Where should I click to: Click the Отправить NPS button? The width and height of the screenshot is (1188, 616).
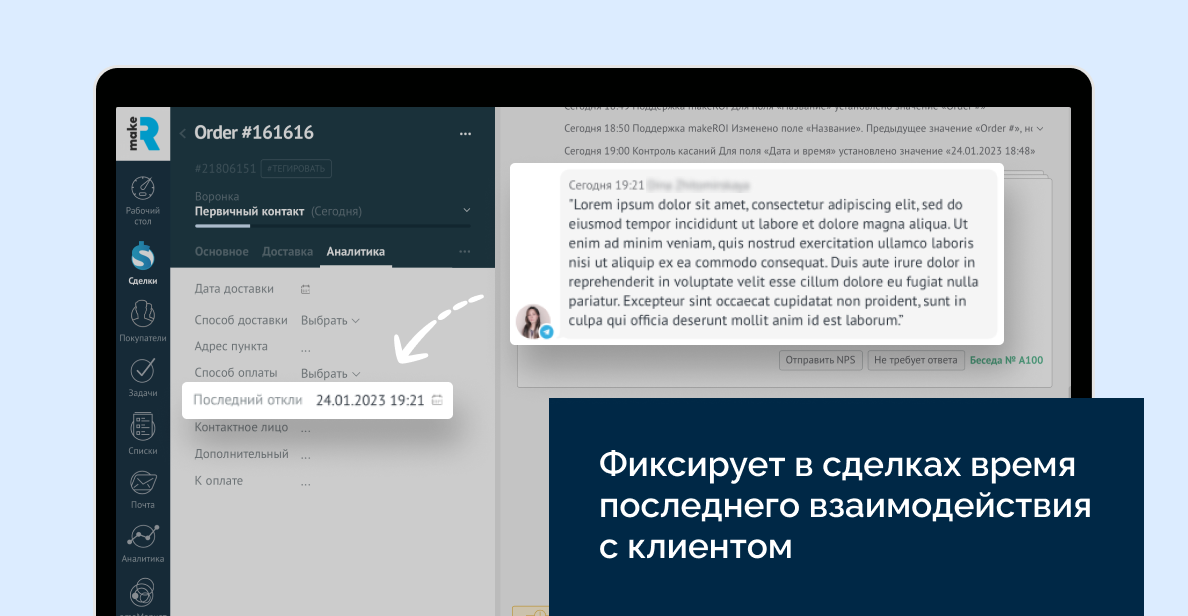click(x=820, y=360)
